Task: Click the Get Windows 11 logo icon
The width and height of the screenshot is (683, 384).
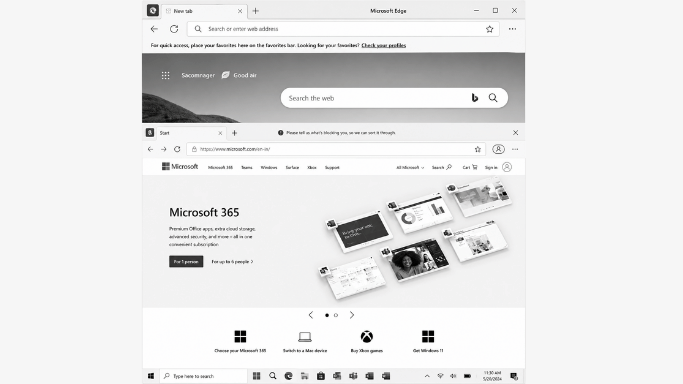Action: [428, 336]
